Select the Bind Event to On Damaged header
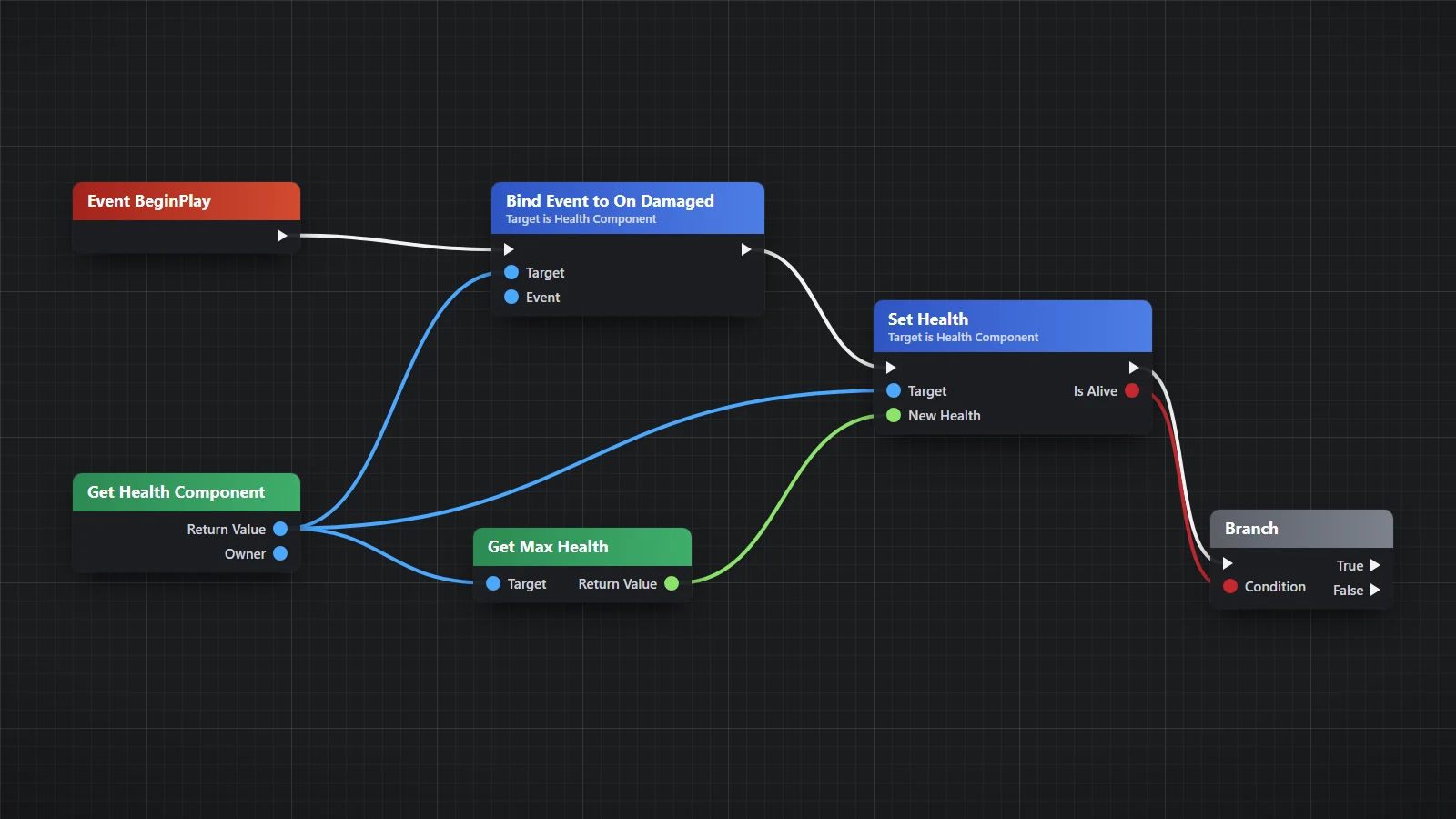The height and width of the screenshot is (819, 1456). click(628, 207)
